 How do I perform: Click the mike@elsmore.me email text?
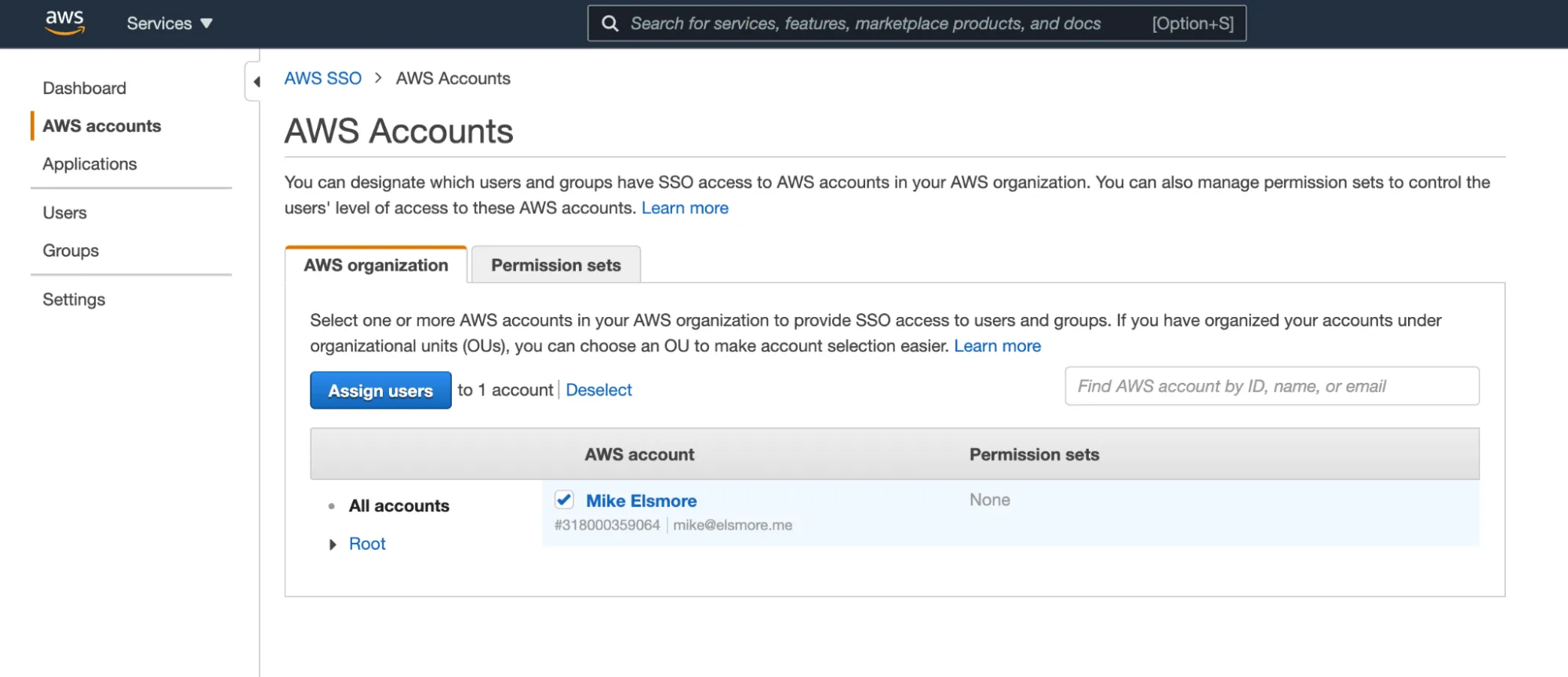[733, 525]
